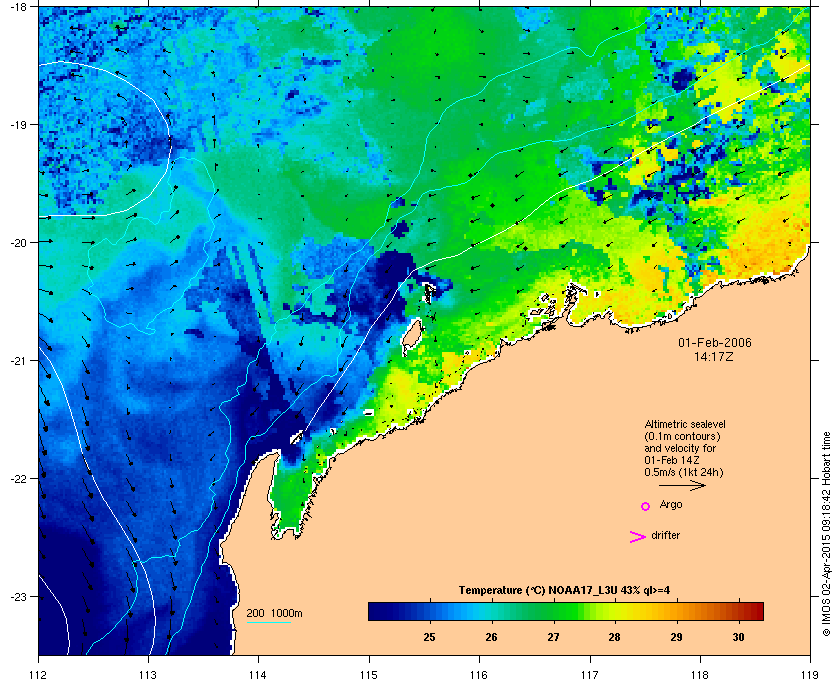Click the longitude label 116

(x=479, y=675)
